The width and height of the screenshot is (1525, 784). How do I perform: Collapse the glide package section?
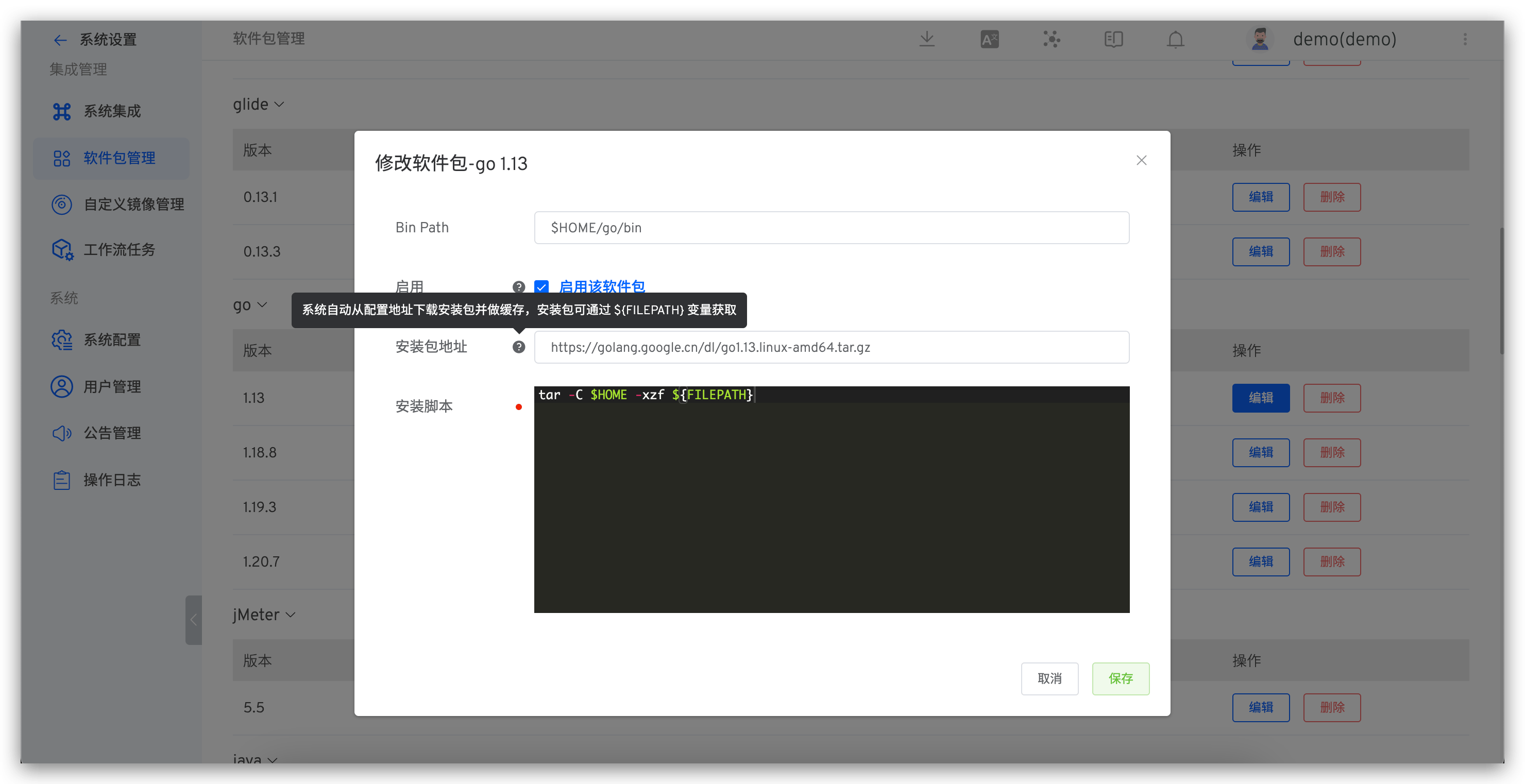pos(279,104)
